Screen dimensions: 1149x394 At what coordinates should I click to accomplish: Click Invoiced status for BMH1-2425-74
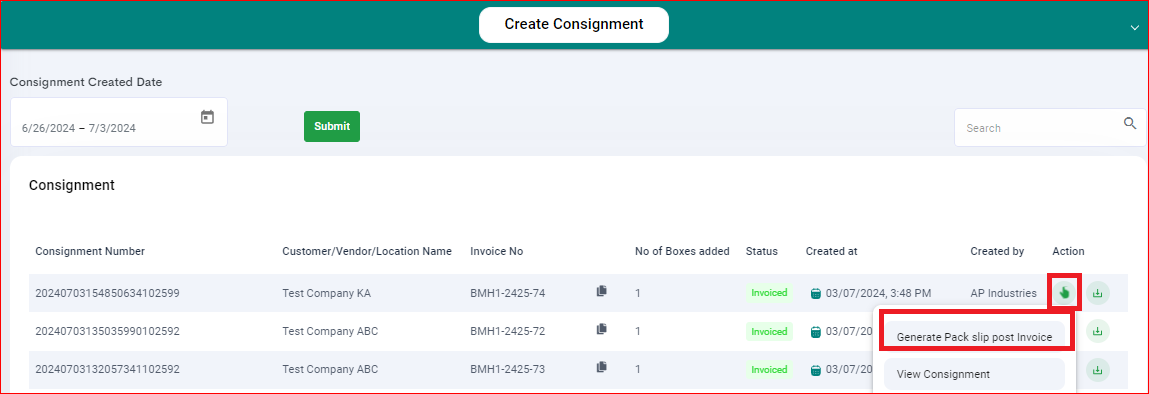(769, 293)
